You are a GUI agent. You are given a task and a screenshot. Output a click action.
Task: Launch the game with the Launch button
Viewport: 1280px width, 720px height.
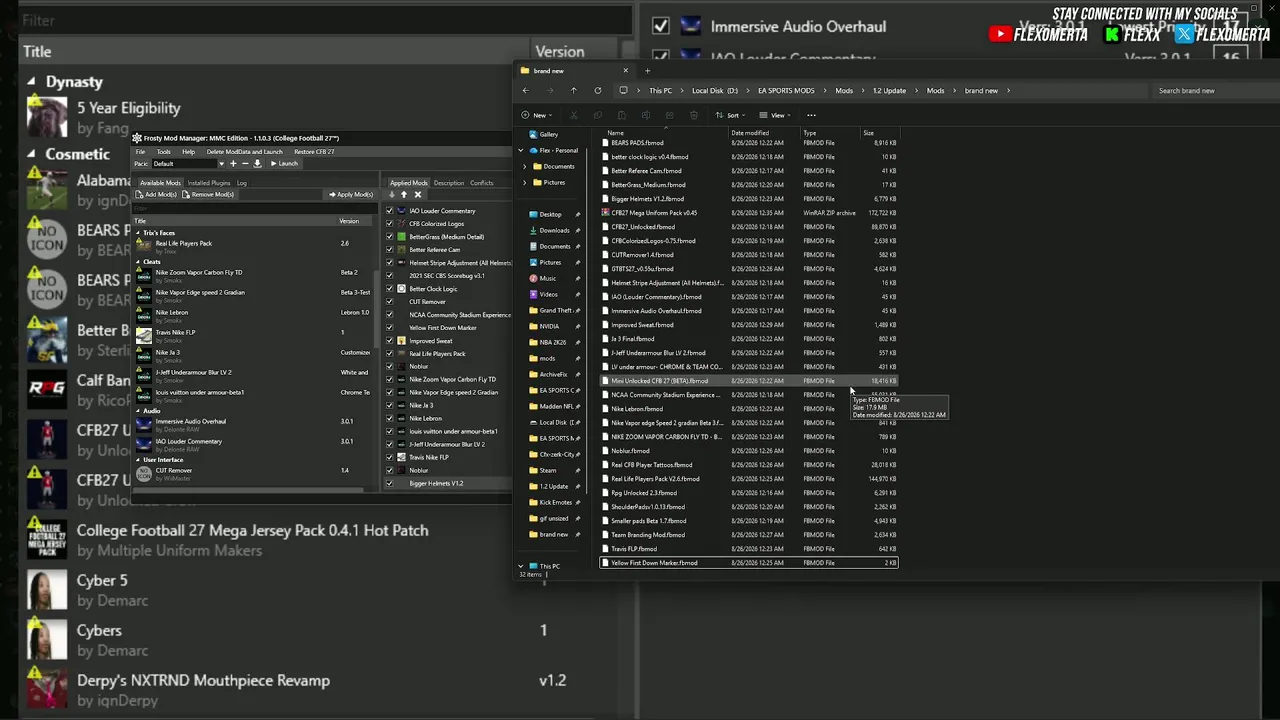[285, 164]
